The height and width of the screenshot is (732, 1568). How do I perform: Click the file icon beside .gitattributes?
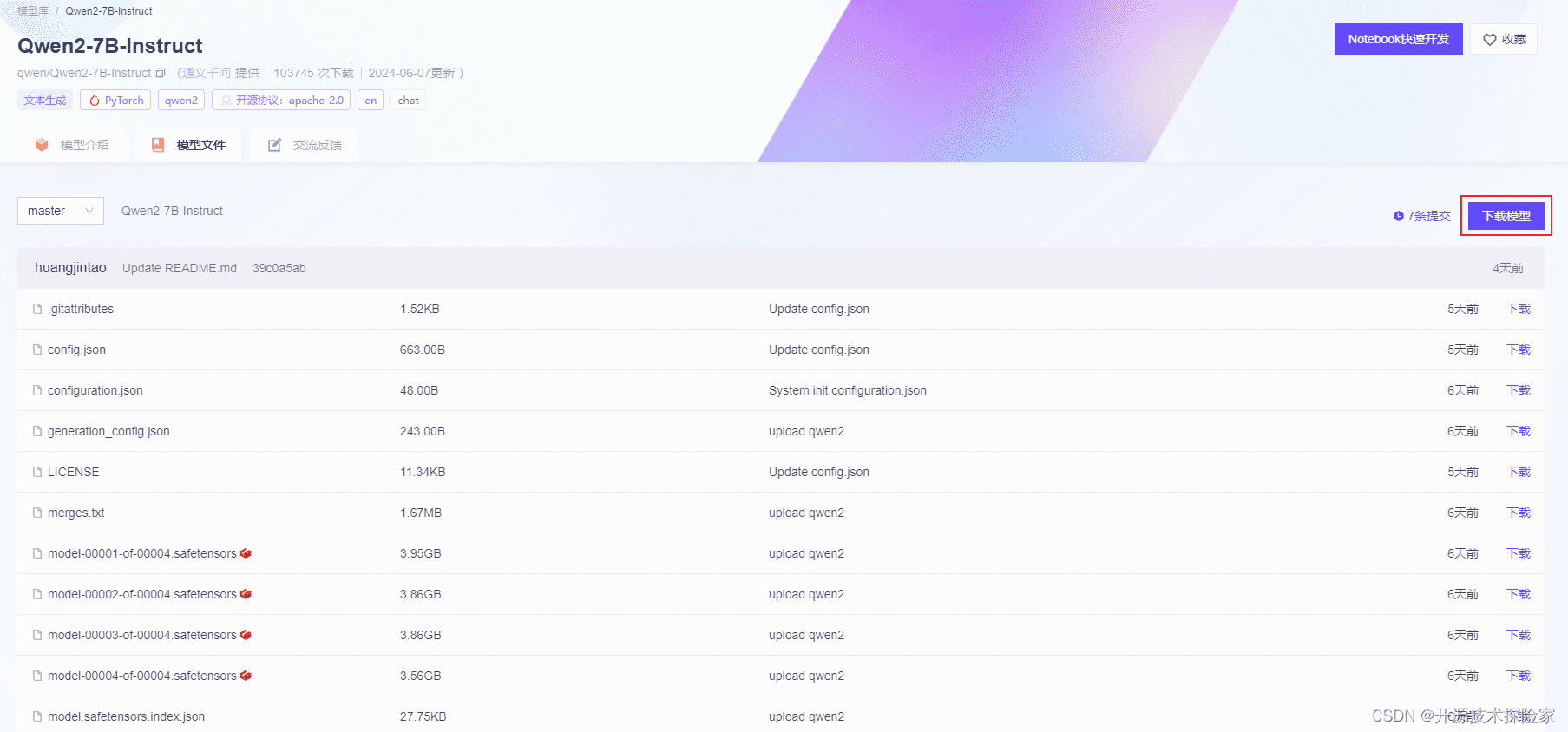[37, 309]
